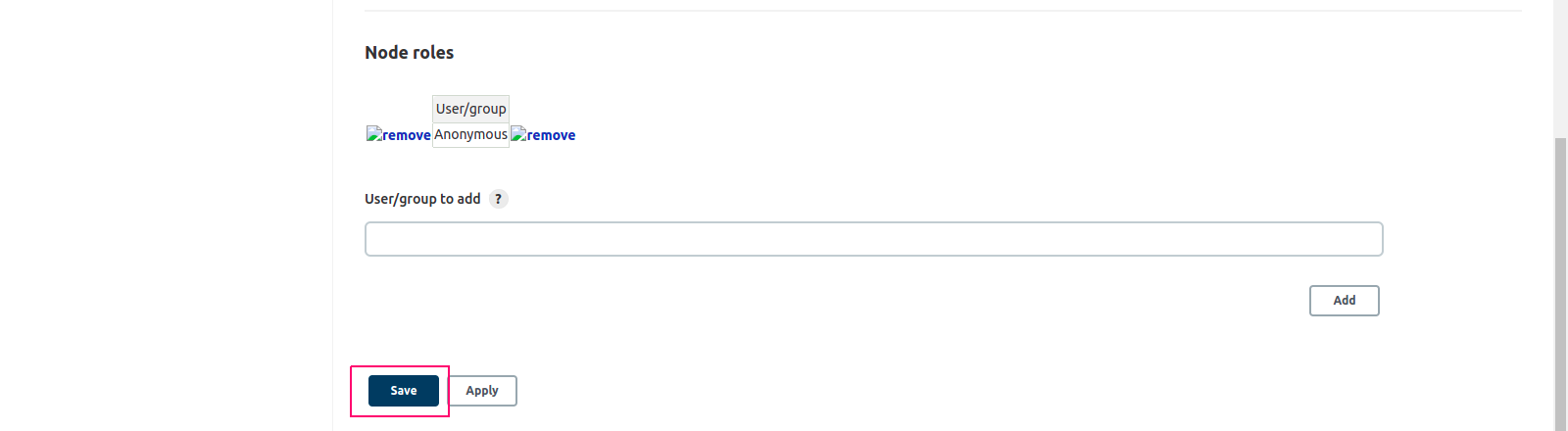
Task: Click the User/group column header
Action: 471,109
